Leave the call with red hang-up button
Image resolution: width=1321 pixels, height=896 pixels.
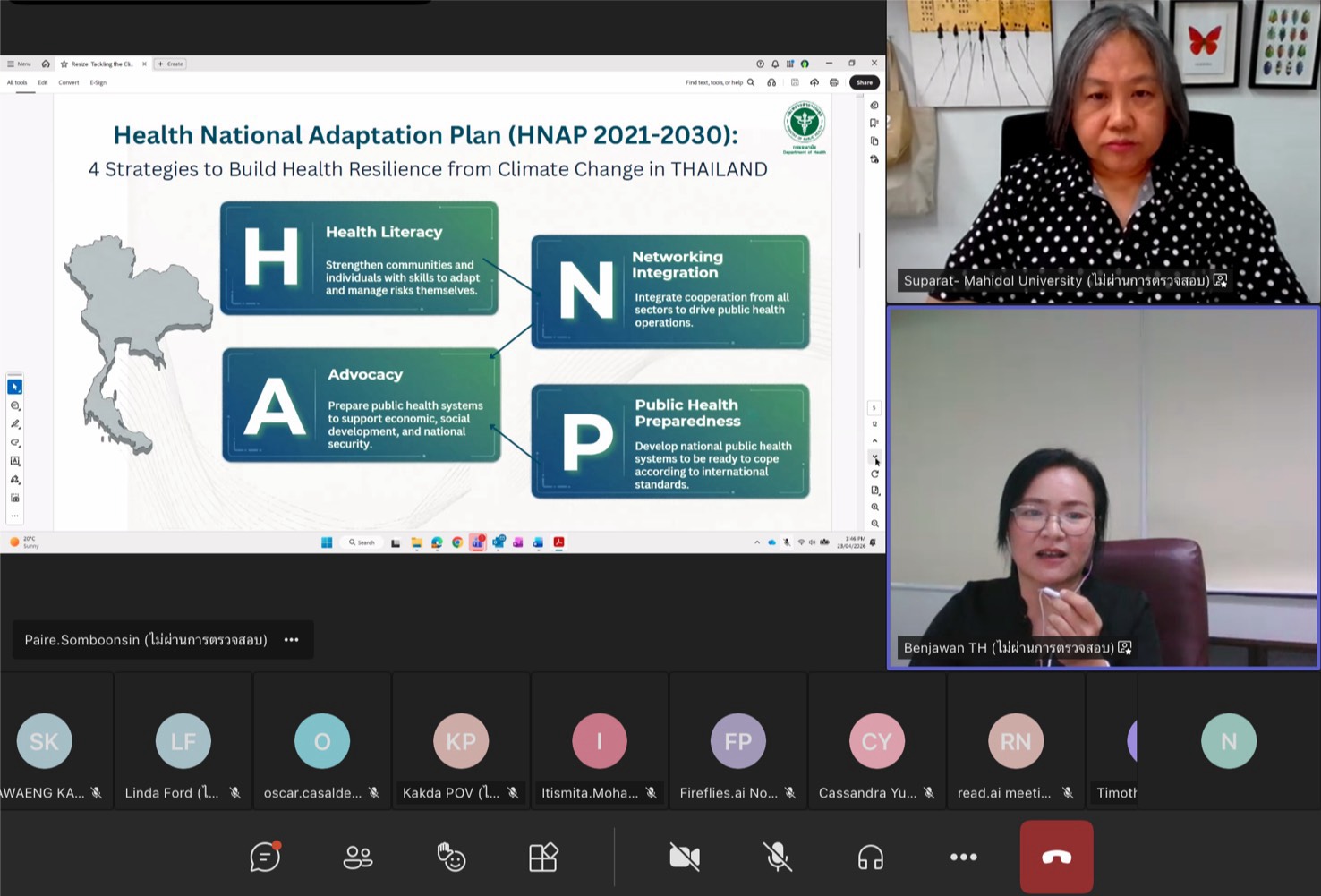(x=1056, y=858)
